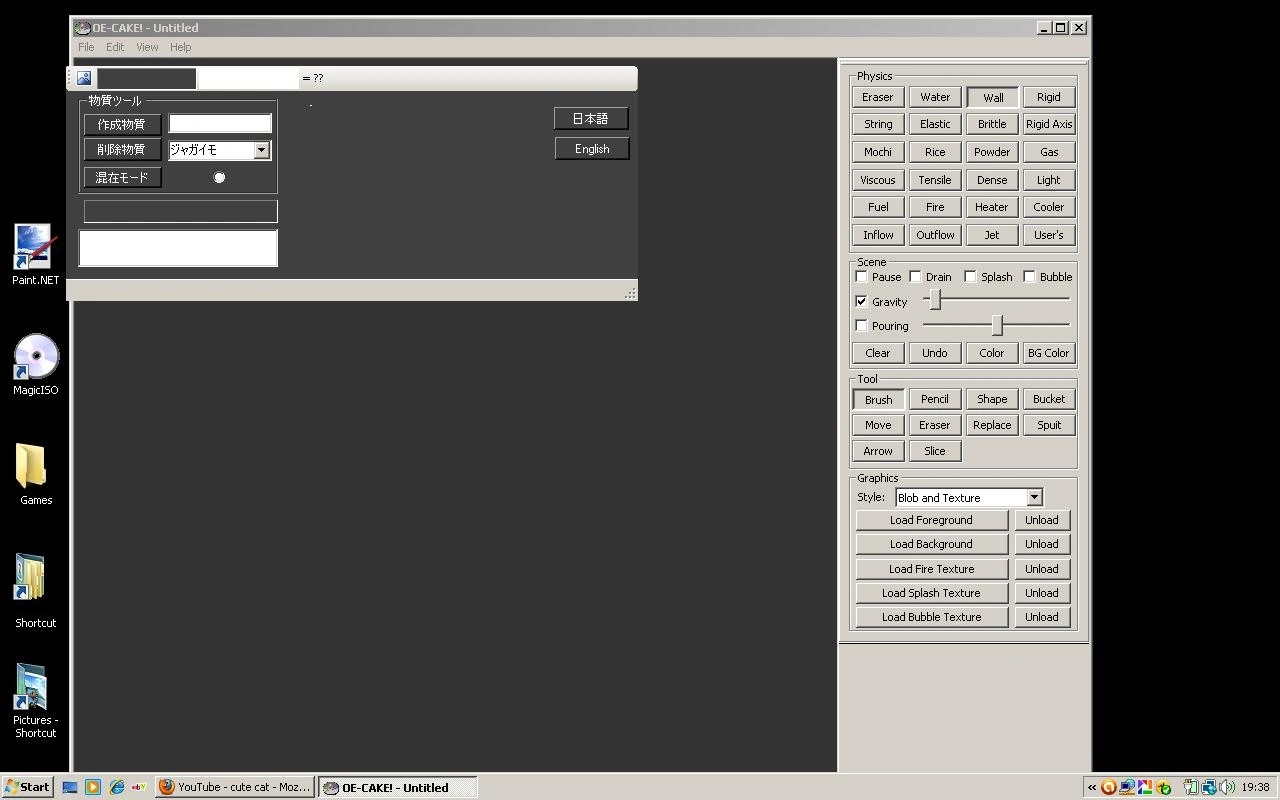Open the Games folder on desktop
Screen dimensions: 1280x800
[35, 469]
